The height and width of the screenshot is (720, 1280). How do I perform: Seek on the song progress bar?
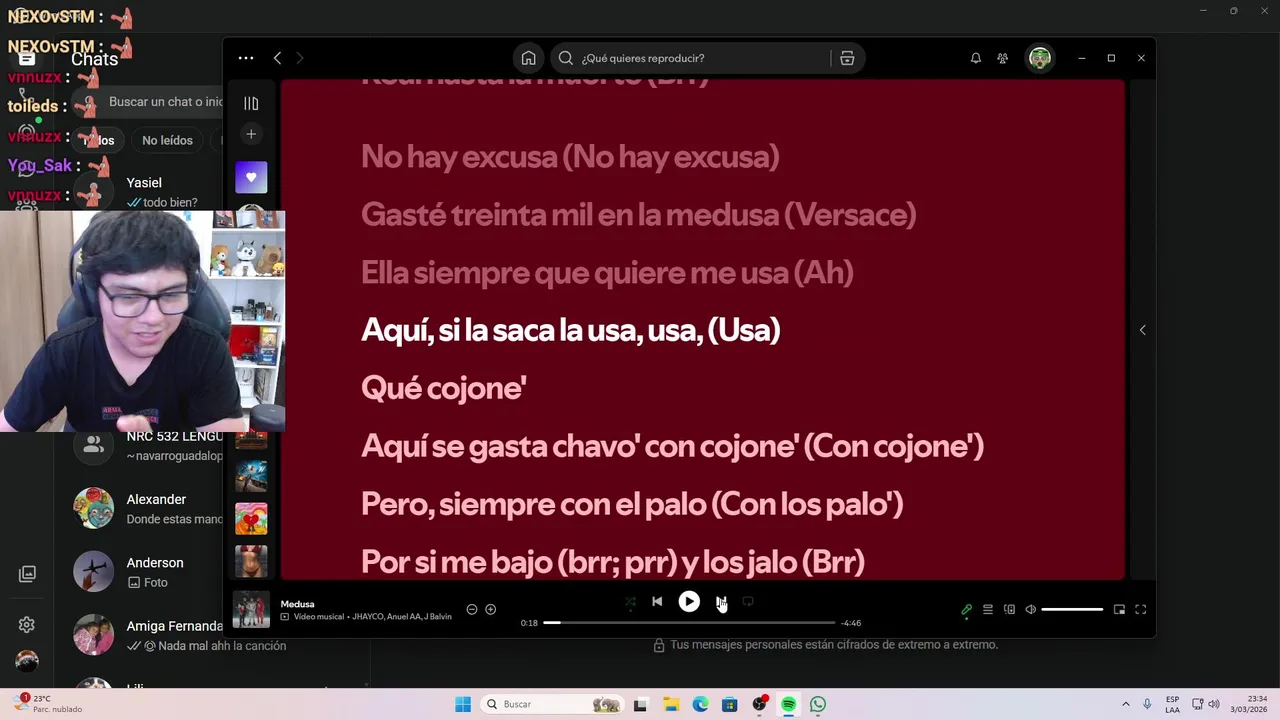point(689,623)
